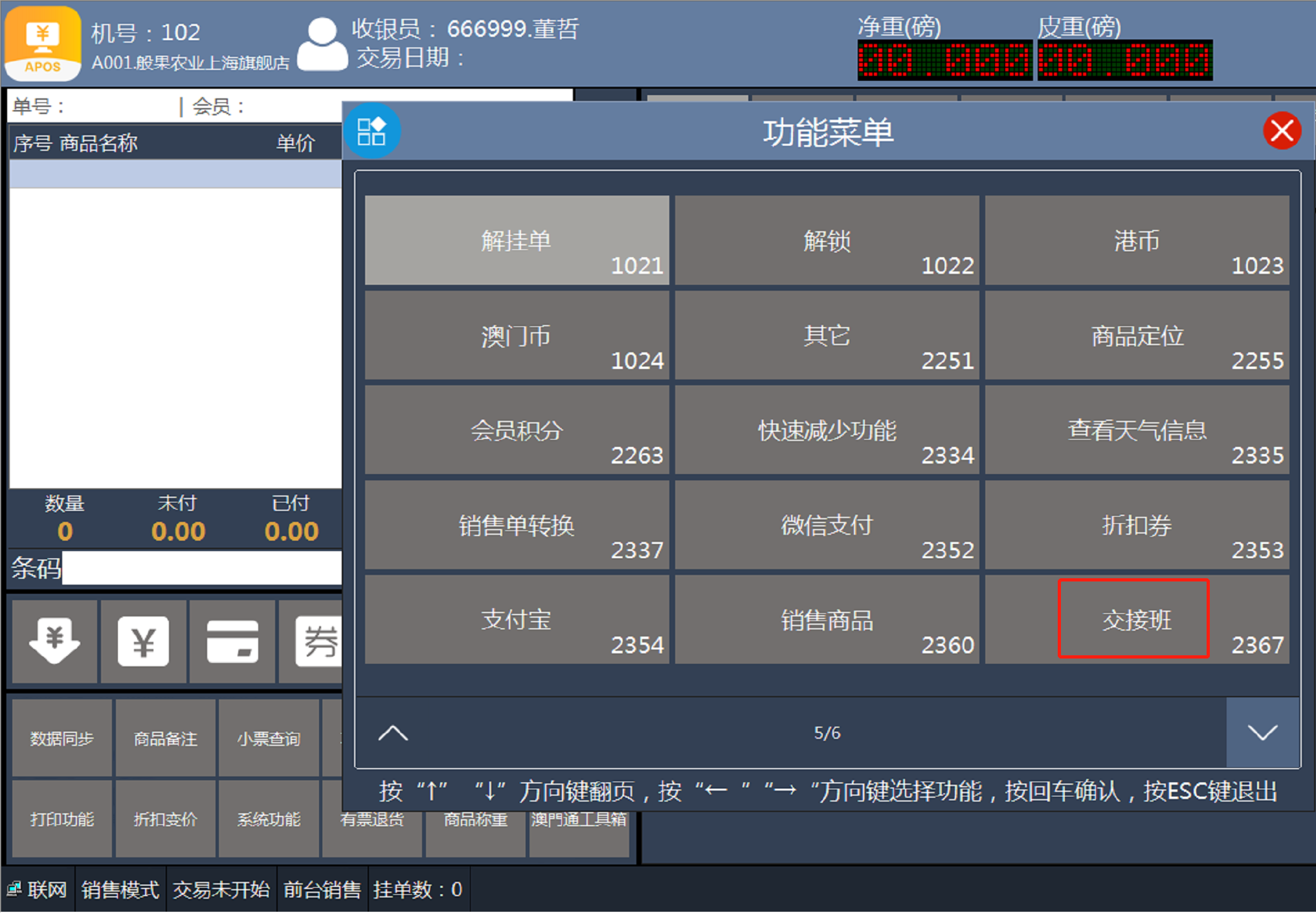Click the function menu grid icon

point(372,131)
